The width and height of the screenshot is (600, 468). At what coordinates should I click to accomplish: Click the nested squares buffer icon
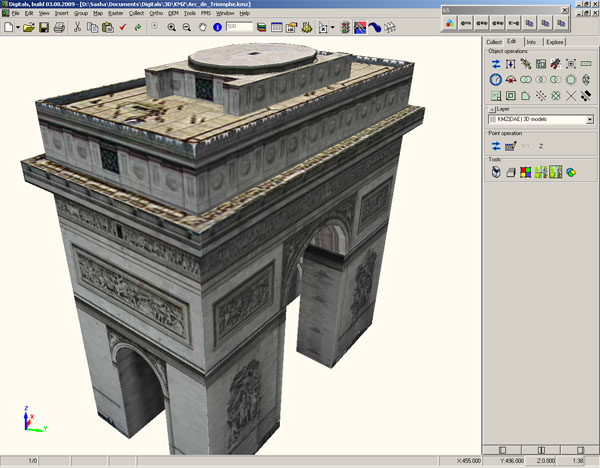coord(511,96)
